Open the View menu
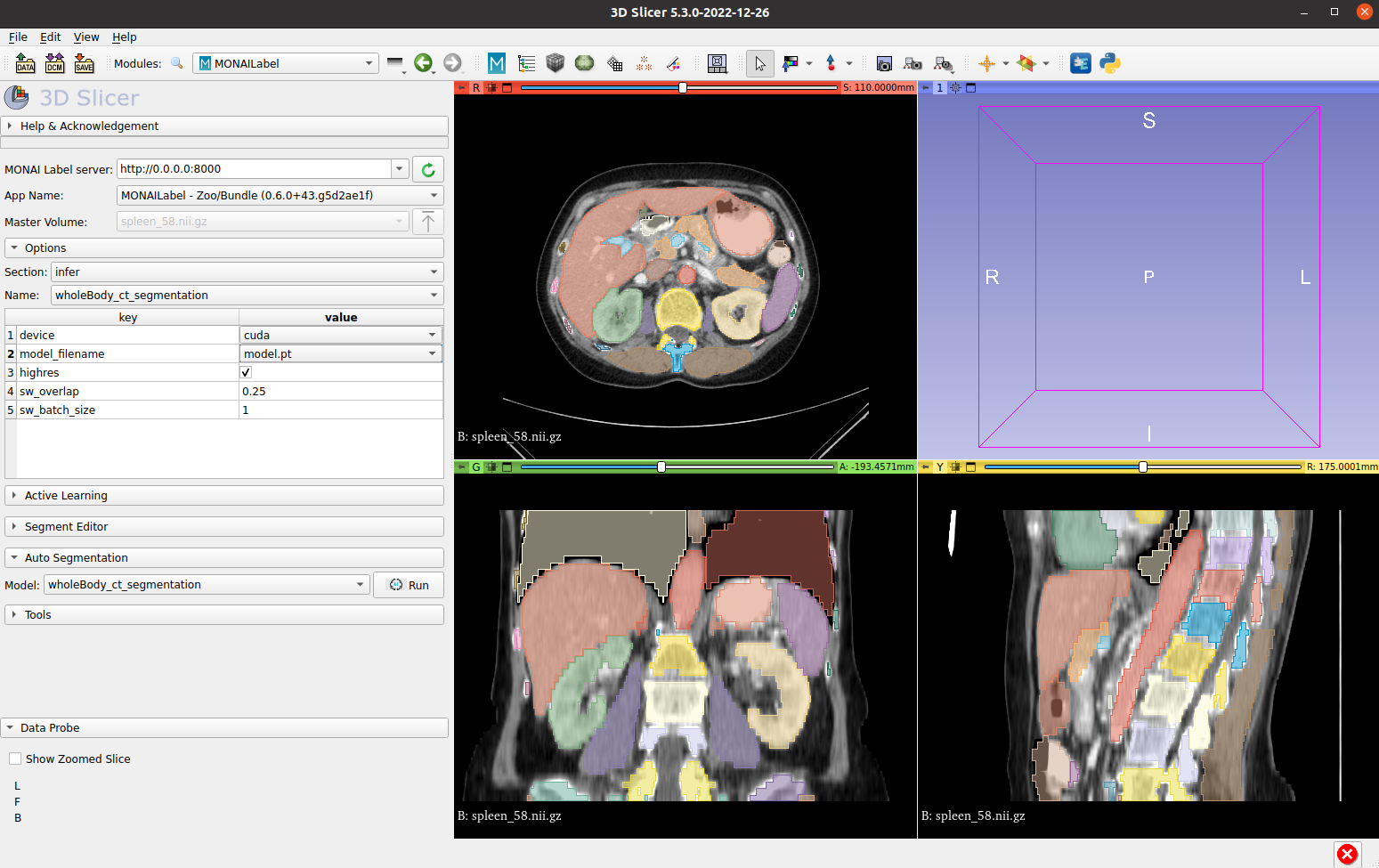1379x868 pixels. tap(86, 37)
